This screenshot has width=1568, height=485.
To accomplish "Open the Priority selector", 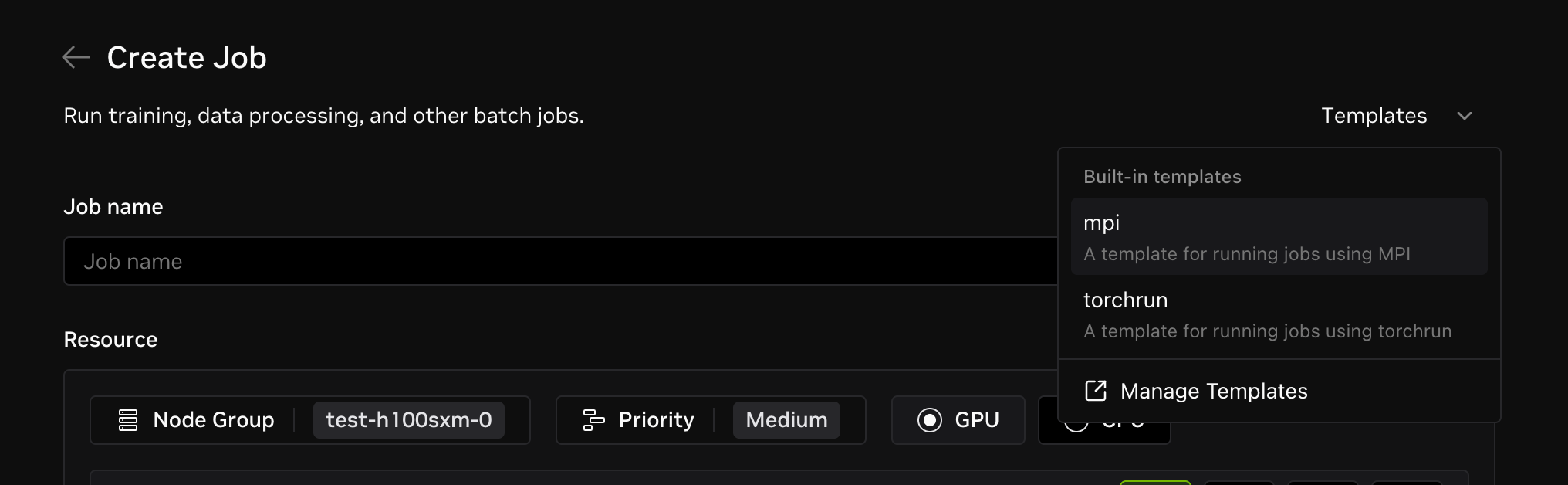I will [711, 420].
